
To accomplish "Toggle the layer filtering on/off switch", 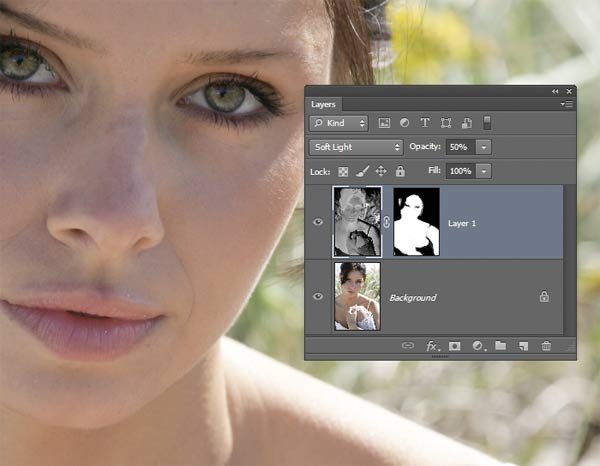I will point(487,123).
